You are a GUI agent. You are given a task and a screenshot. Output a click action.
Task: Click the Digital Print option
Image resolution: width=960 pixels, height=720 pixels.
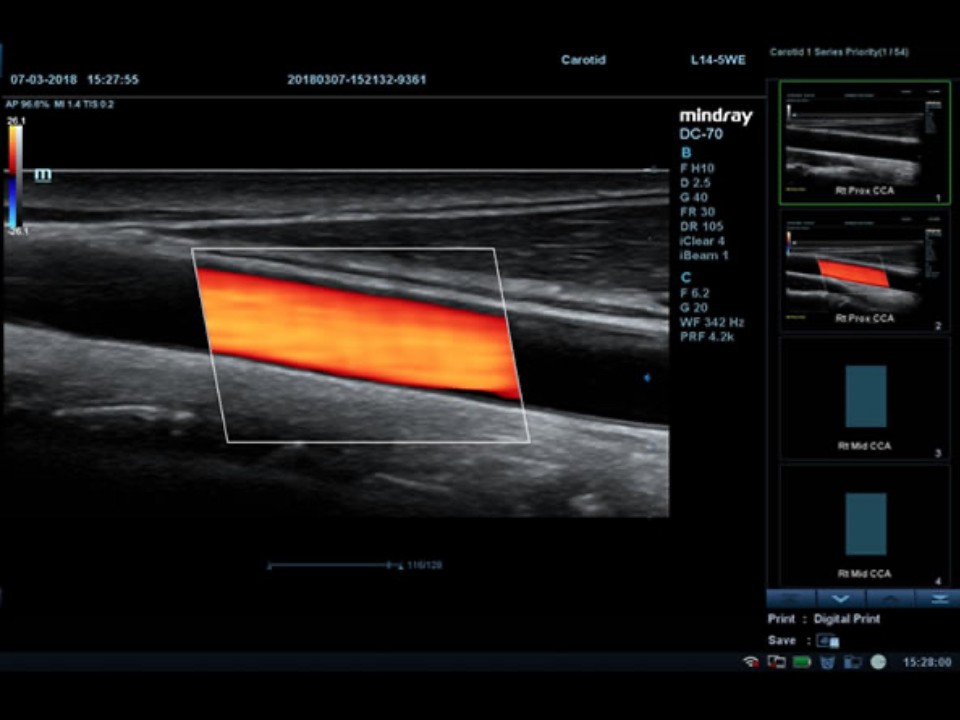pos(846,619)
